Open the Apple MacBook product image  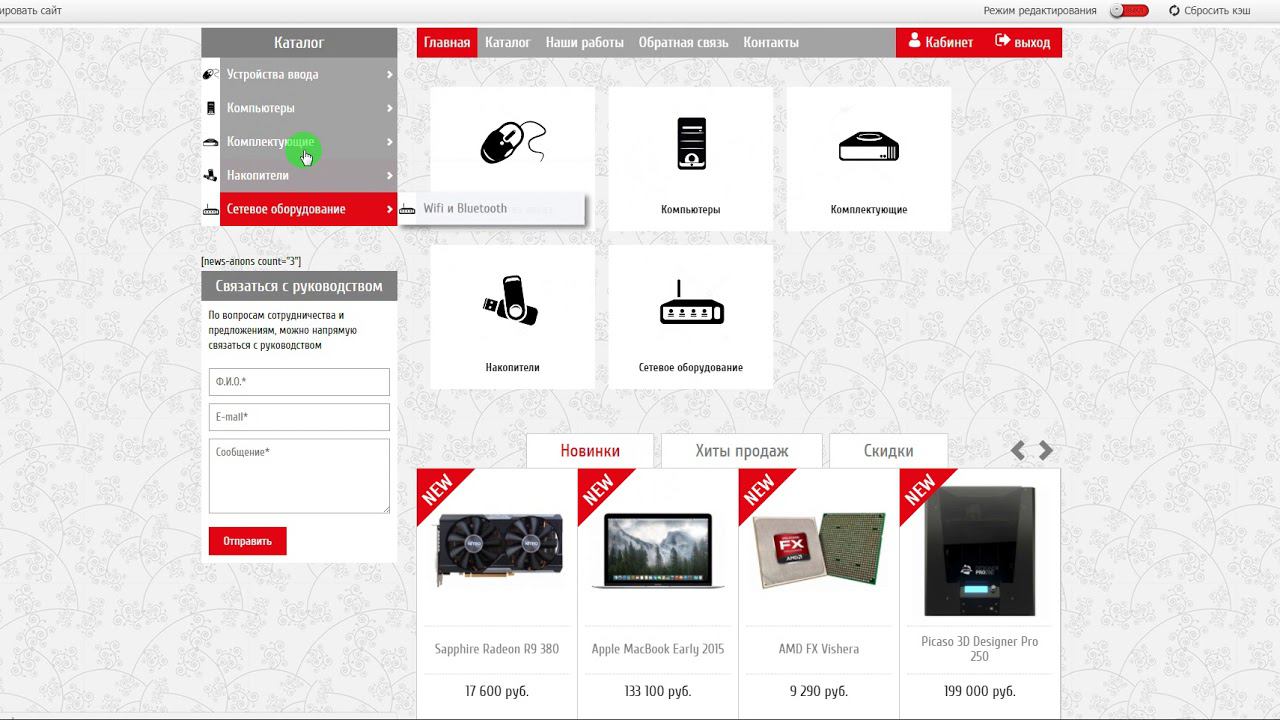658,550
